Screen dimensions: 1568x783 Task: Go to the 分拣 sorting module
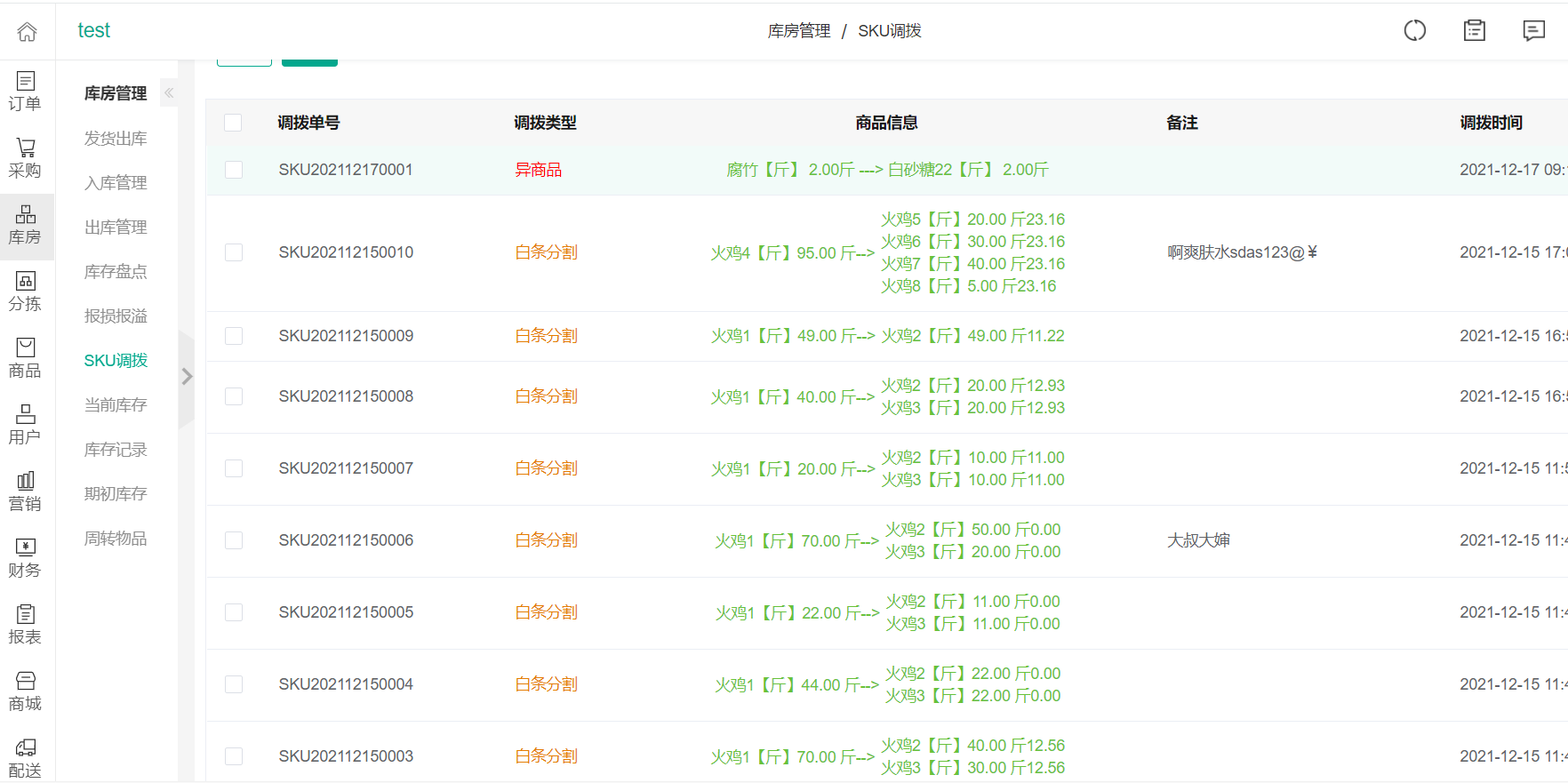coord(25,292)
